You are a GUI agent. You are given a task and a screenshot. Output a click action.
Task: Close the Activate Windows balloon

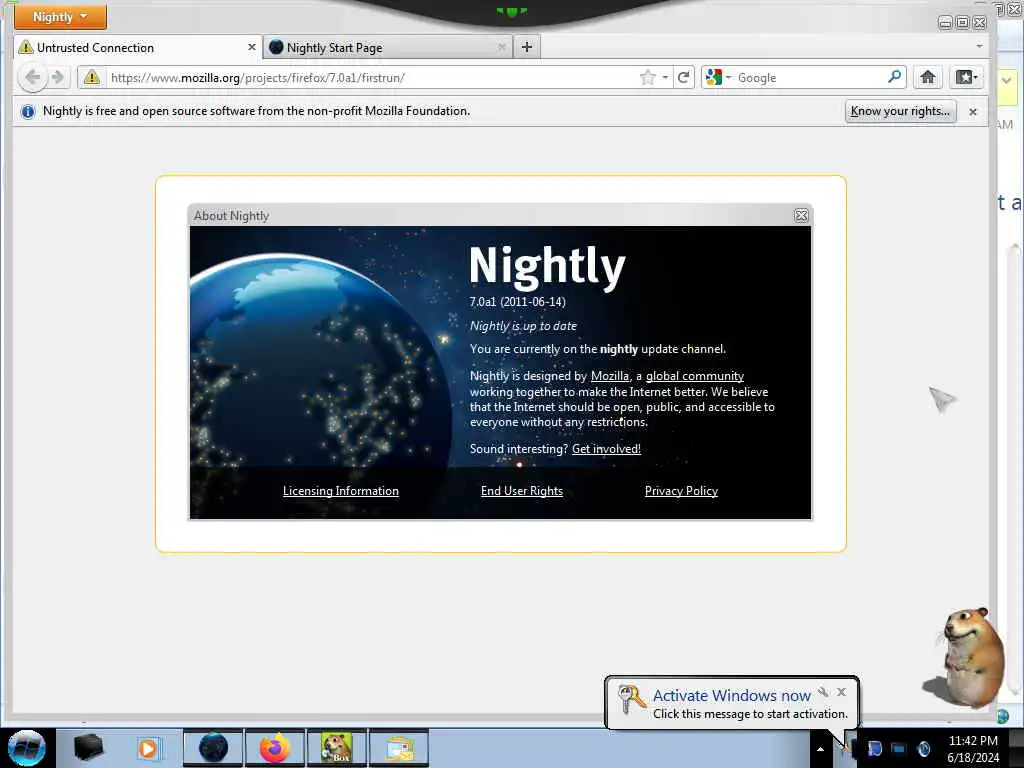[x=841, y=692]
